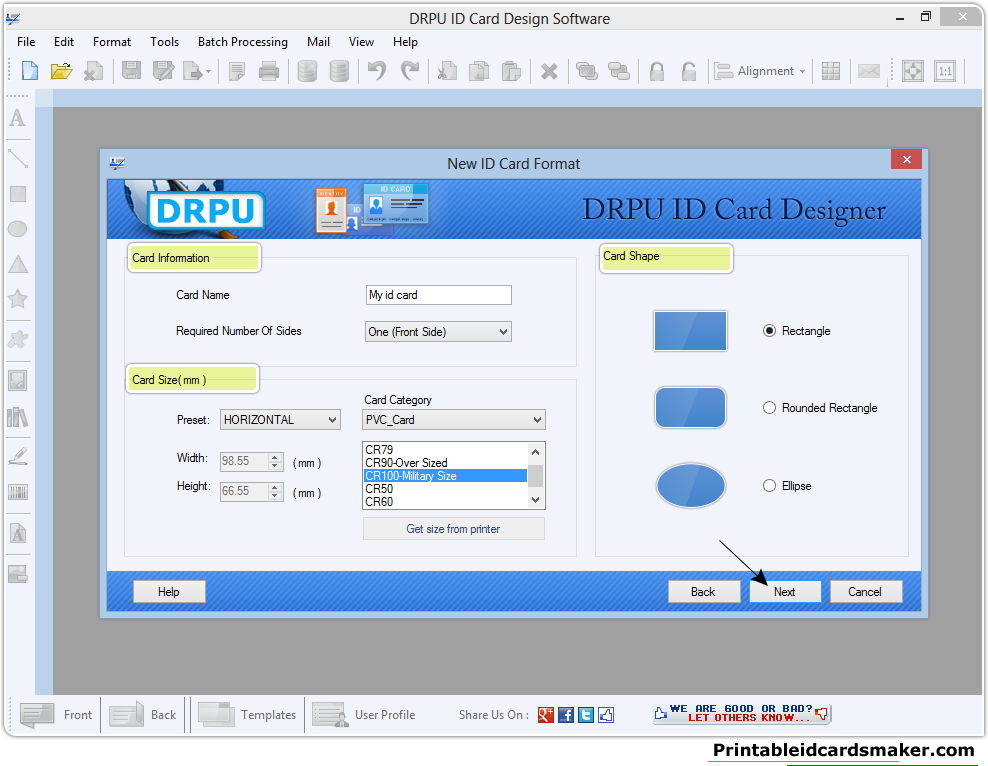Click the Unlock open padlock icon
Screen dimensions: 988x766
689,71
